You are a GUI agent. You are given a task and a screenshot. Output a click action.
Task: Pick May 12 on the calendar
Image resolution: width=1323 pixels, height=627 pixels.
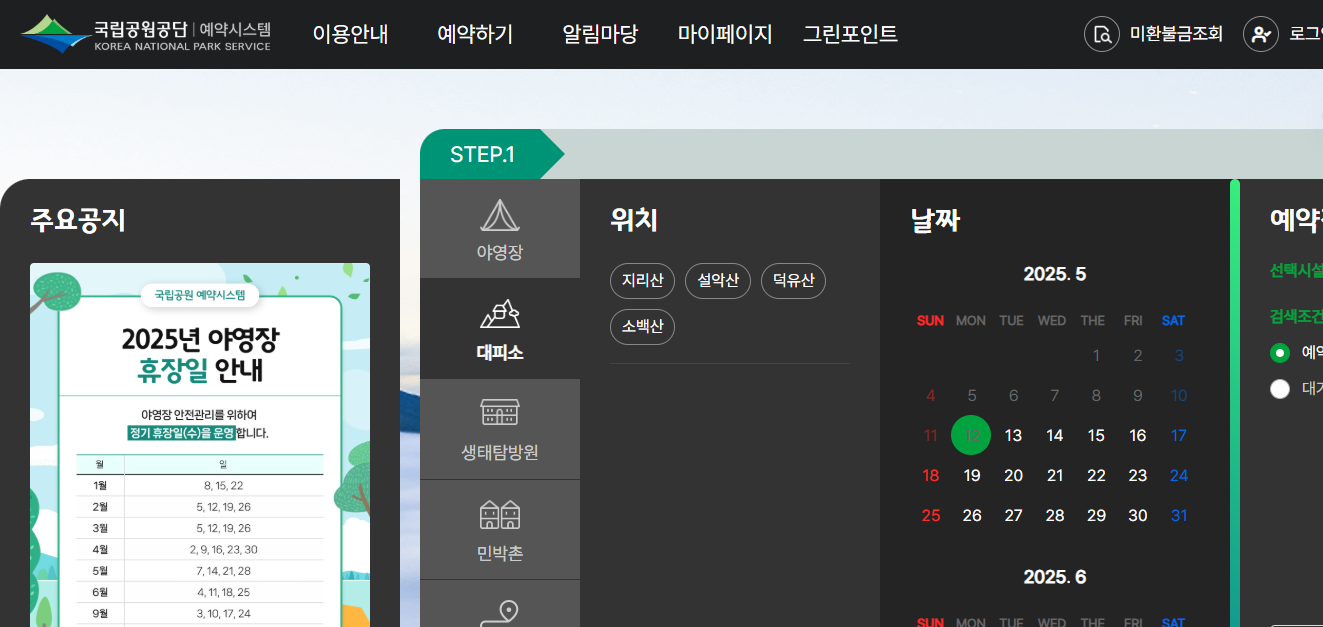click(970, 435)
